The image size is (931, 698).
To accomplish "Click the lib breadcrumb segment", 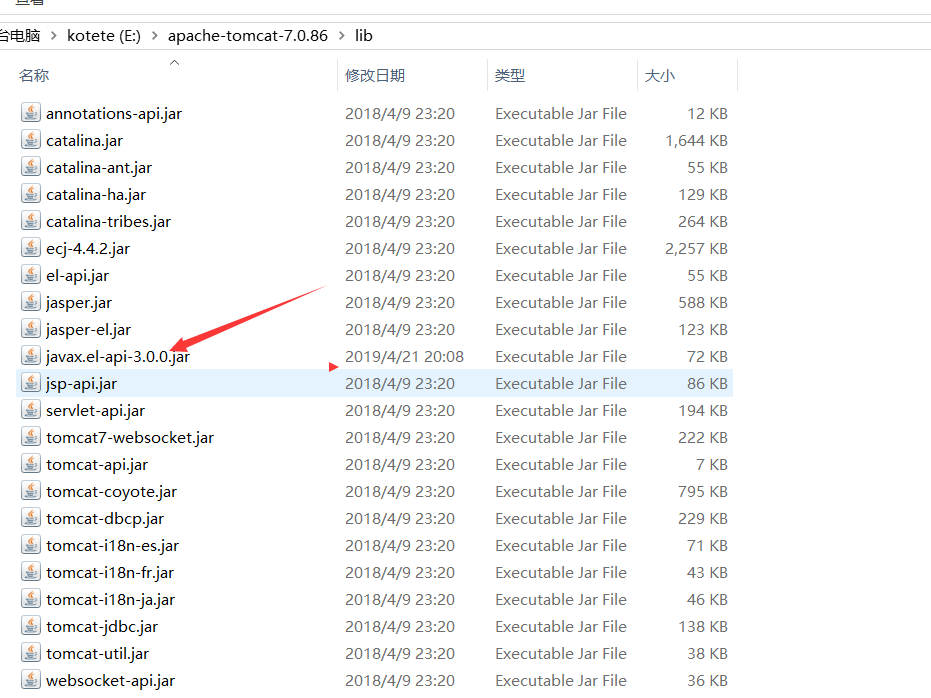I will [x=363, y=36].
